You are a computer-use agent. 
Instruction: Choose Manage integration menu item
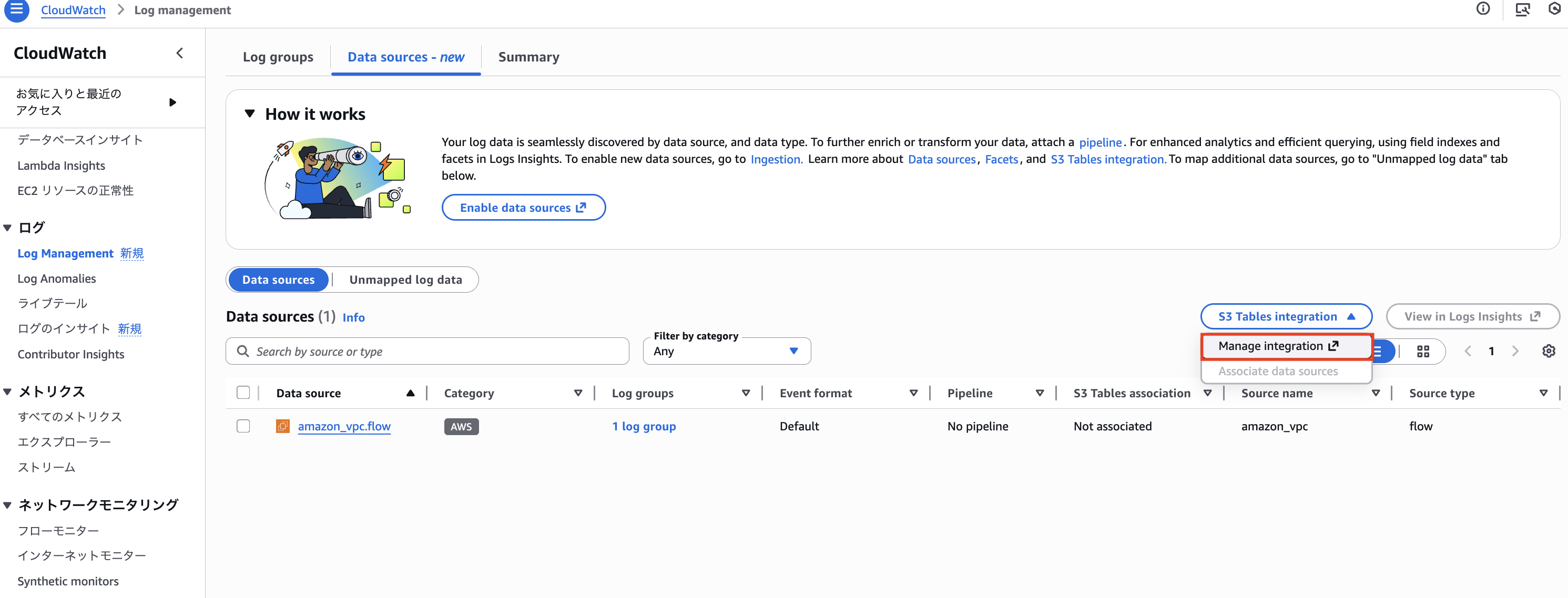pyautogui.click(x=1278, y=346)
